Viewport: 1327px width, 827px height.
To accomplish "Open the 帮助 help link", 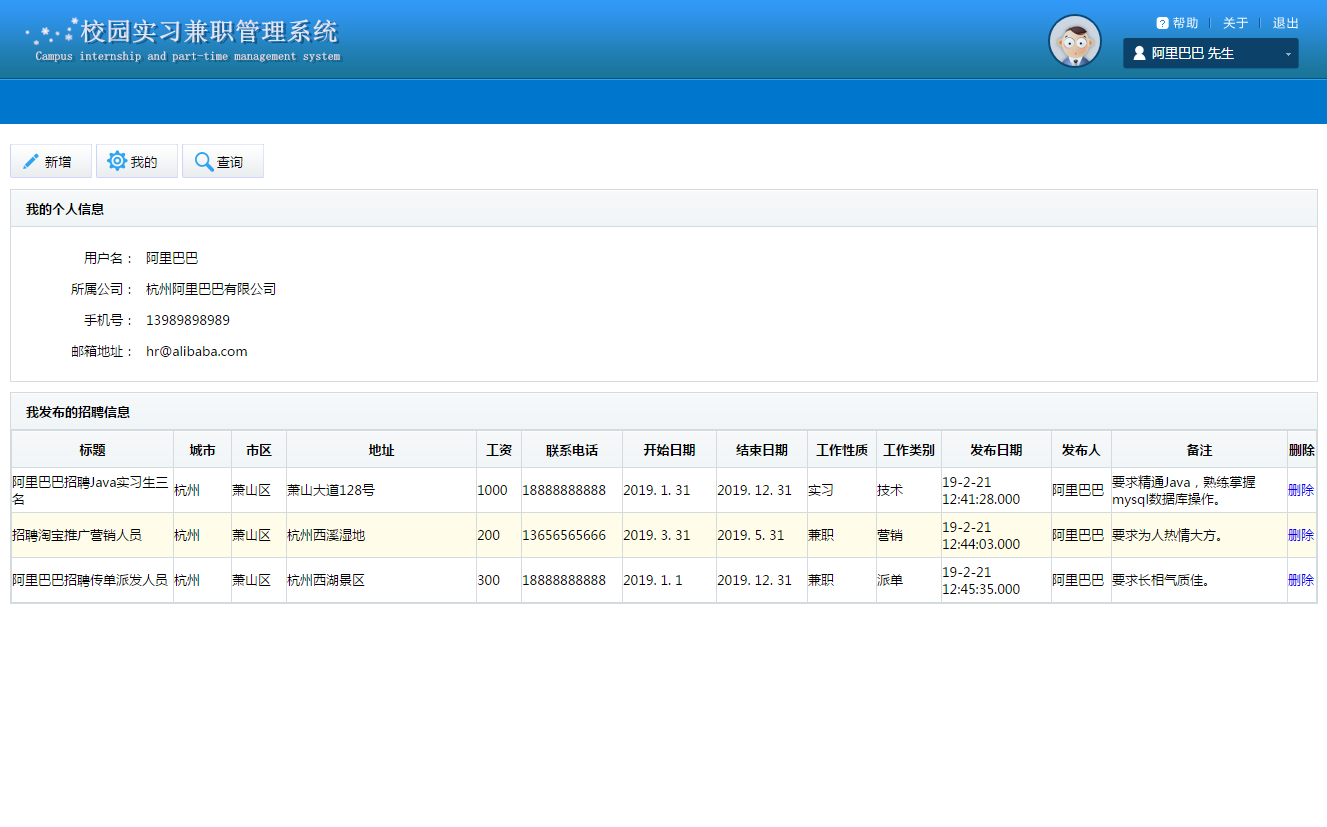I will [1185, 23].
